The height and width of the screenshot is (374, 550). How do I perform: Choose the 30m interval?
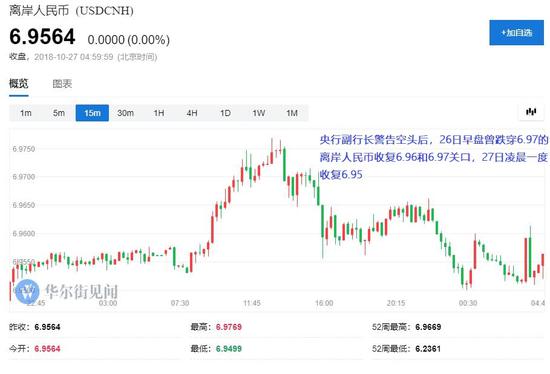(125, 113)
